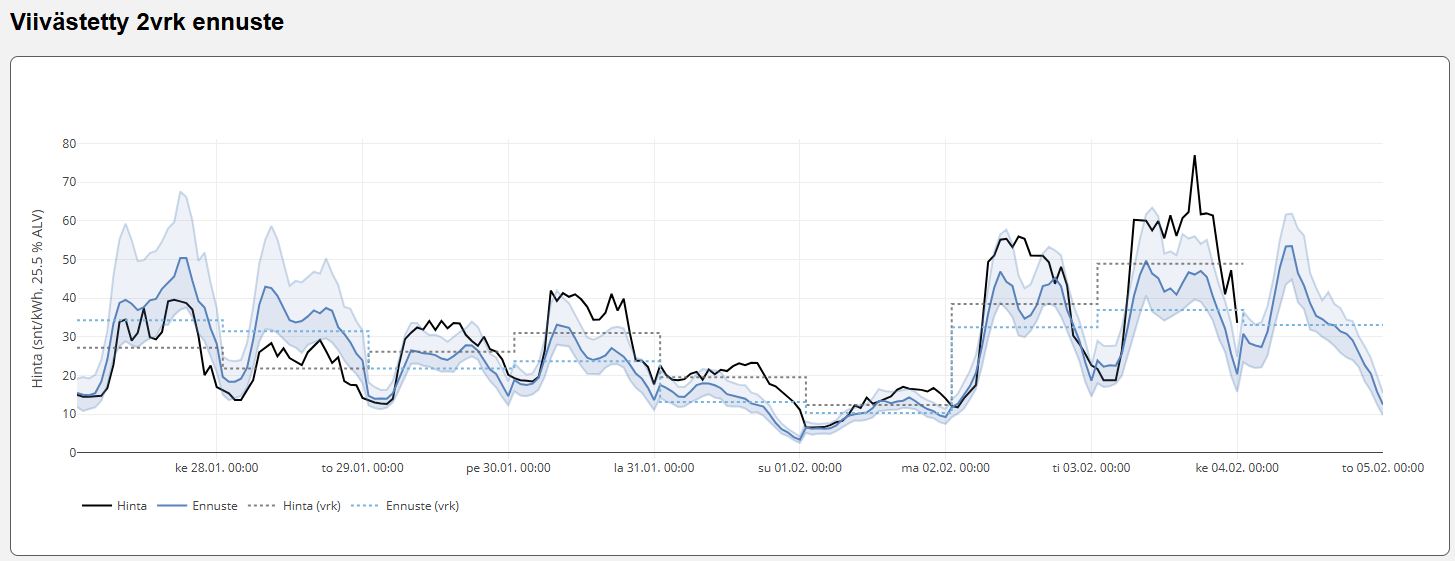The height and width of the screenshot is (561, 1455).
Task: Click the black Hinta legend line sample
Action: coord(96,506)
